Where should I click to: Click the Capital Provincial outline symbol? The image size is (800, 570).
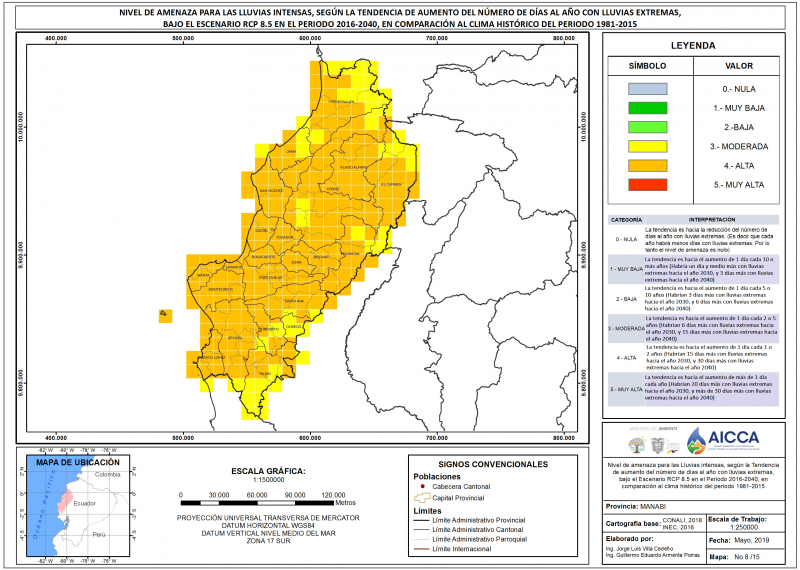coord(421,498)
